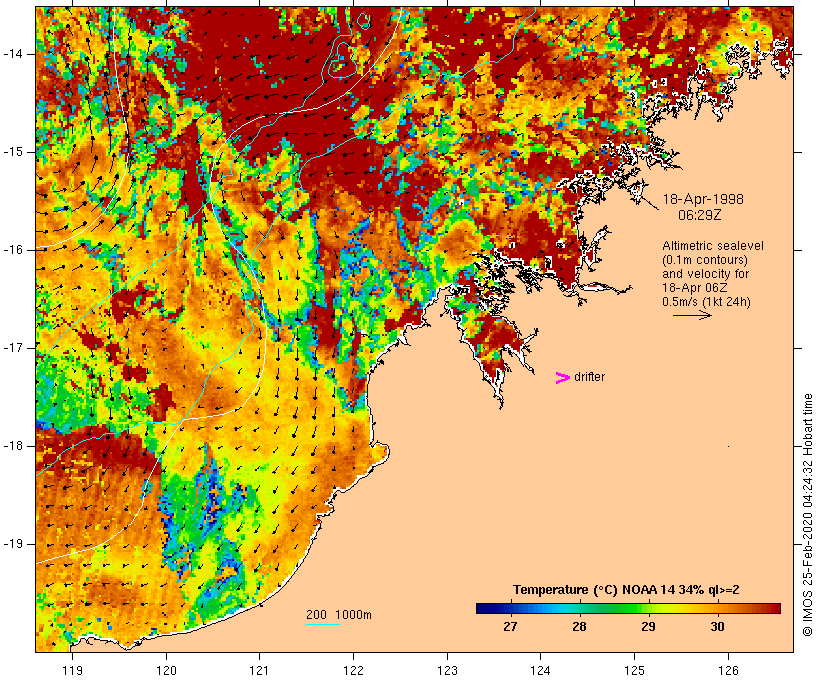
Task: Click the date text '18-Apr-1998'
Action: pyautogui.click(x=703, y=199)
